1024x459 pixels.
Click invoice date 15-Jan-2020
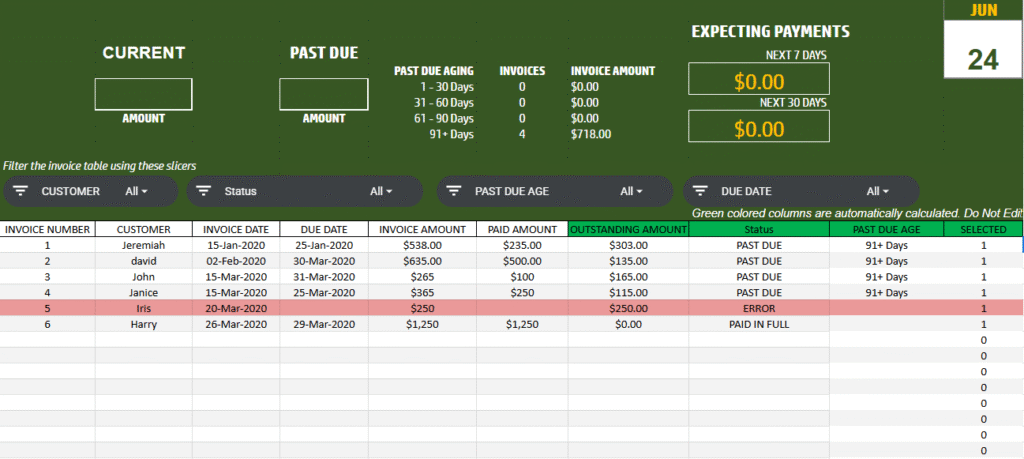point(236,245)
